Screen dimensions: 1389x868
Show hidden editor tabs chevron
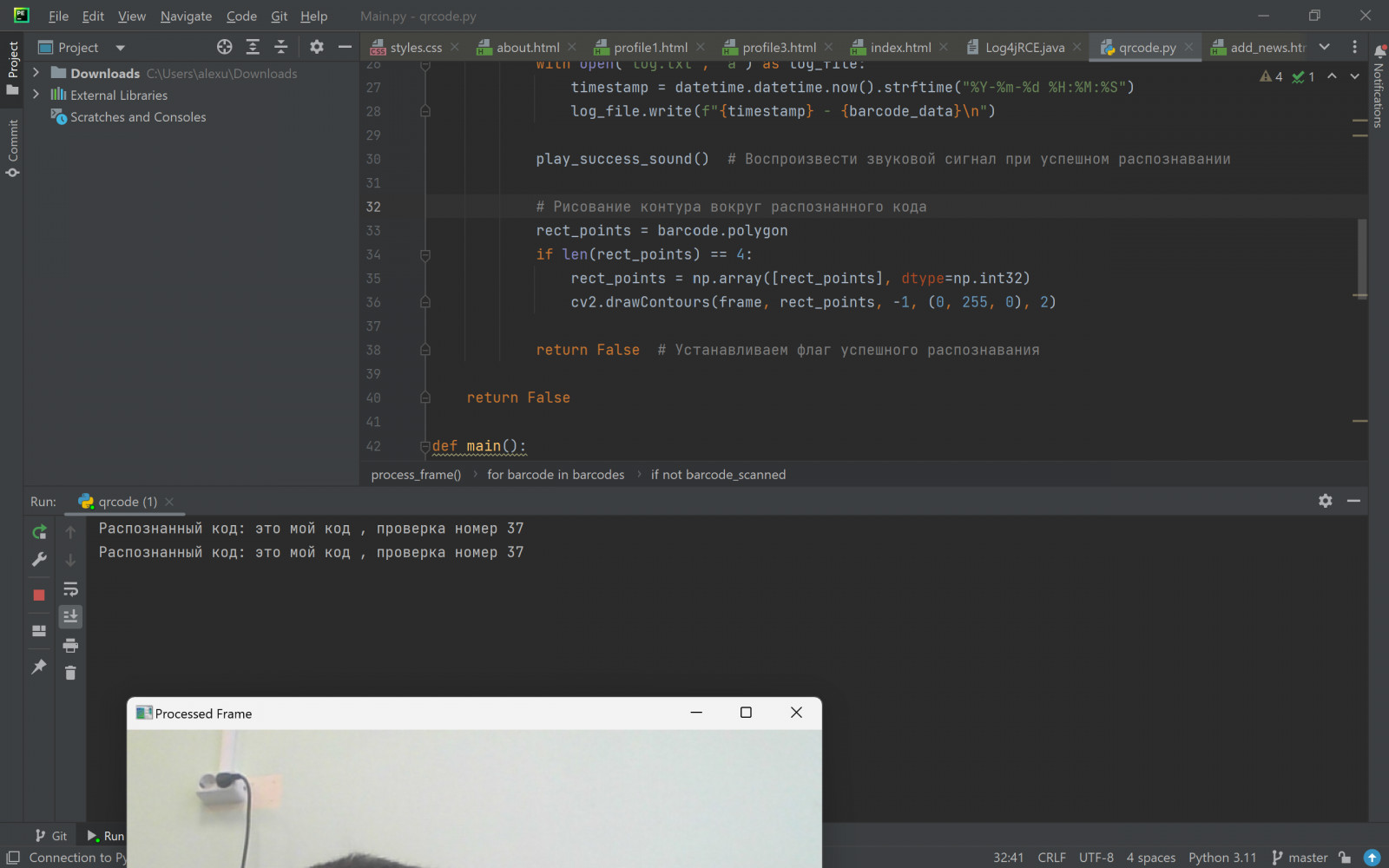1324,47
